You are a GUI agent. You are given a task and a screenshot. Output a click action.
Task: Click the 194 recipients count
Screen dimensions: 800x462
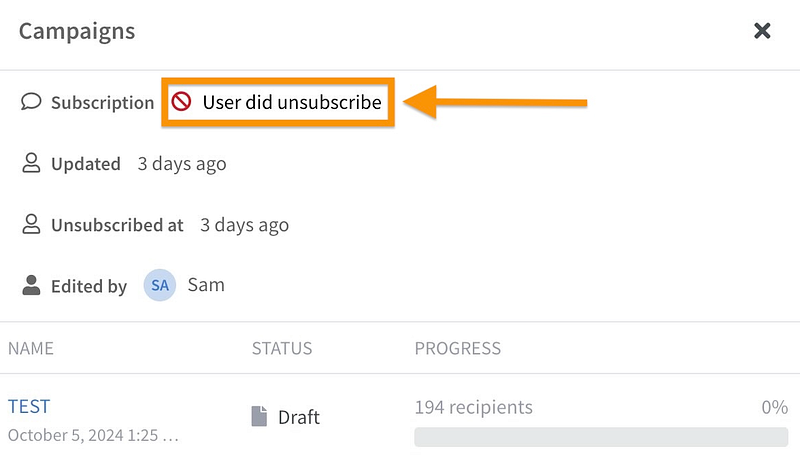tap(473, 407)
